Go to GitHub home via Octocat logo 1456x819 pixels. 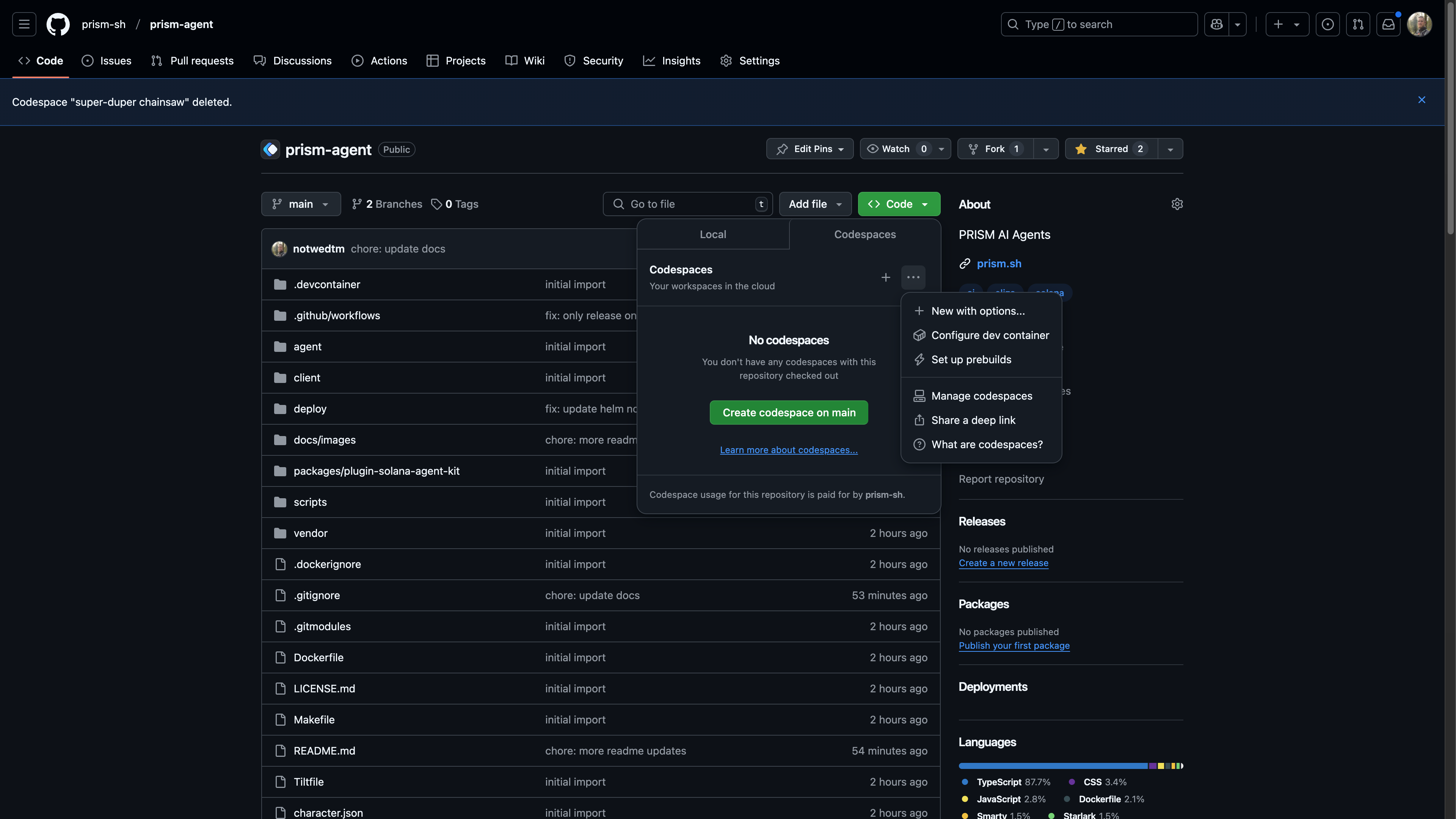pos(58,24)
